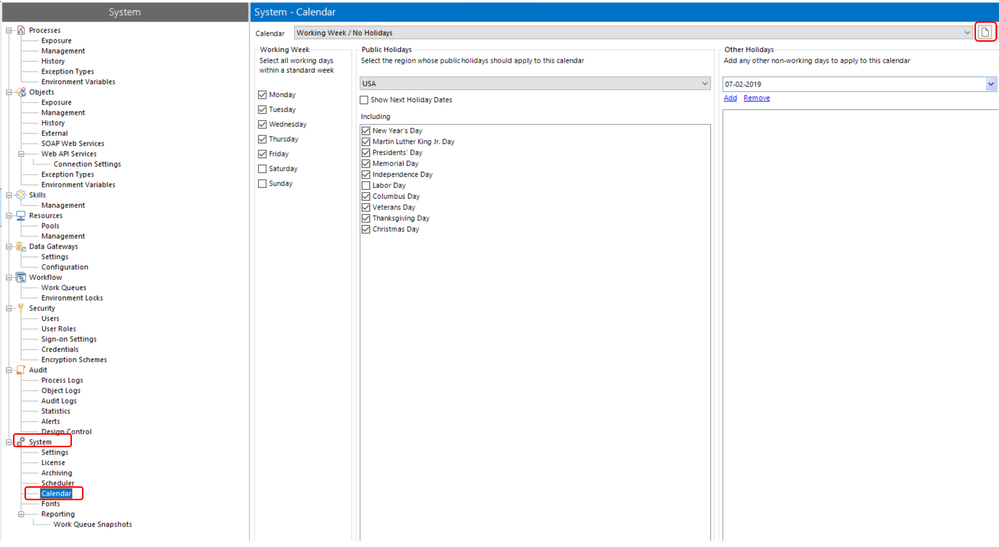Open the Calendar name dropdown
The width and height of the screenshot is (999, 547).
coord(967,33)
